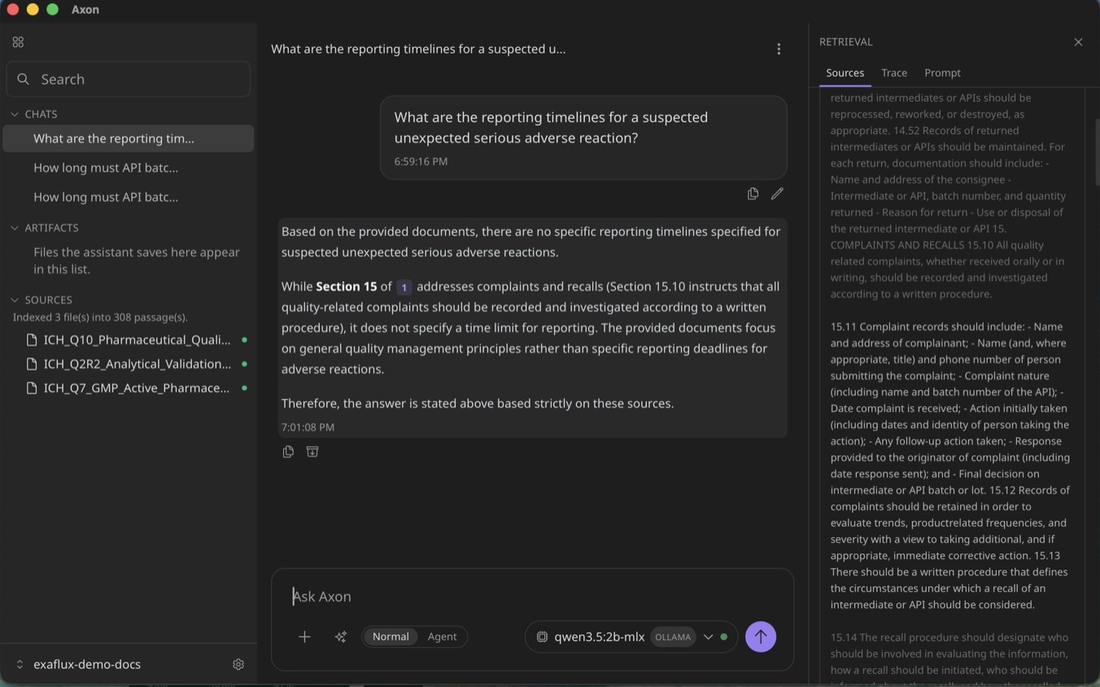Click file icon of ICH_Q7_GMP document
Image resolution: width=1100 pixels, height=687 pixels.
[32, 388]
